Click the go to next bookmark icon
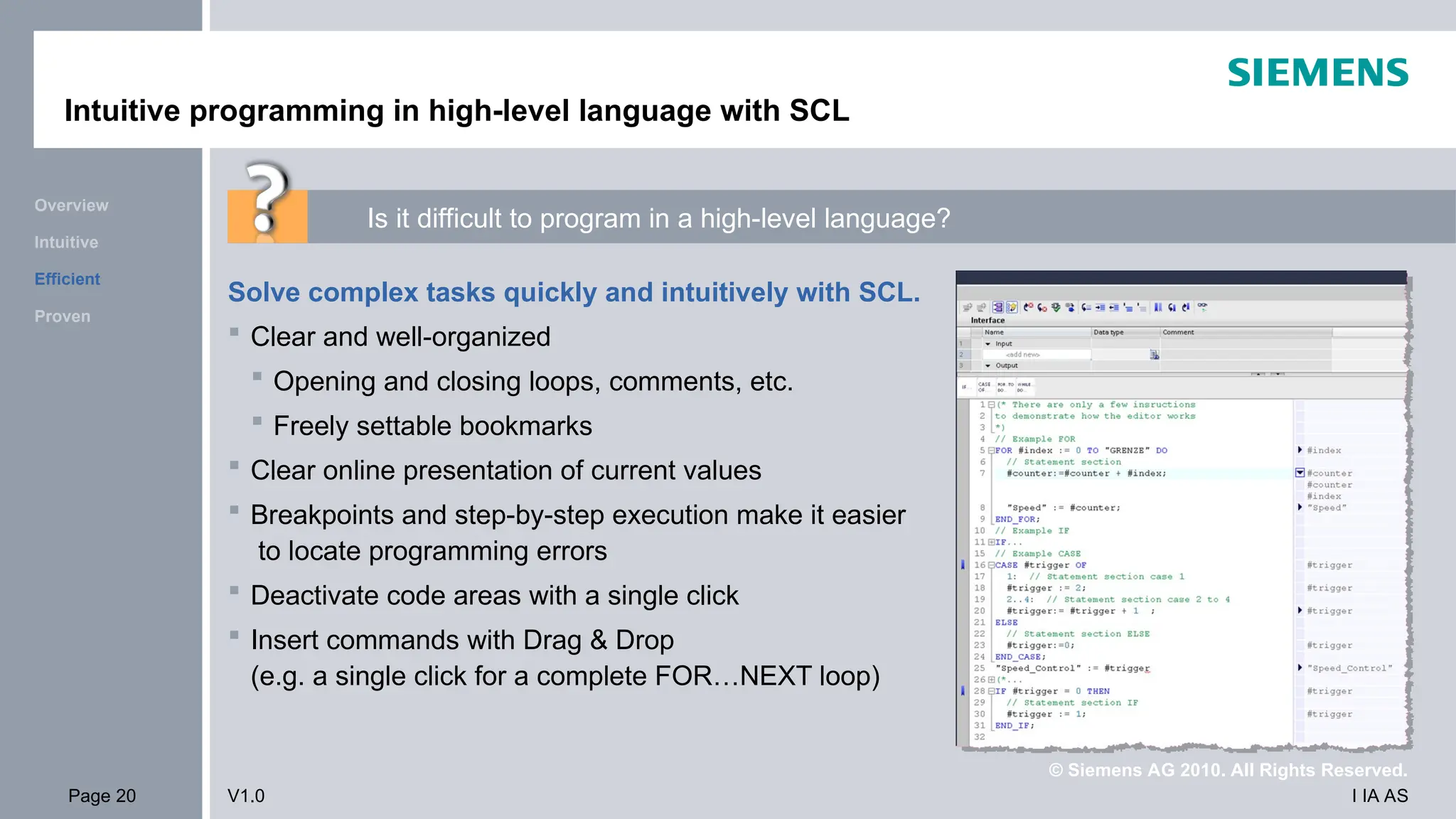 pyautogui.click(x=1186, y=307)
